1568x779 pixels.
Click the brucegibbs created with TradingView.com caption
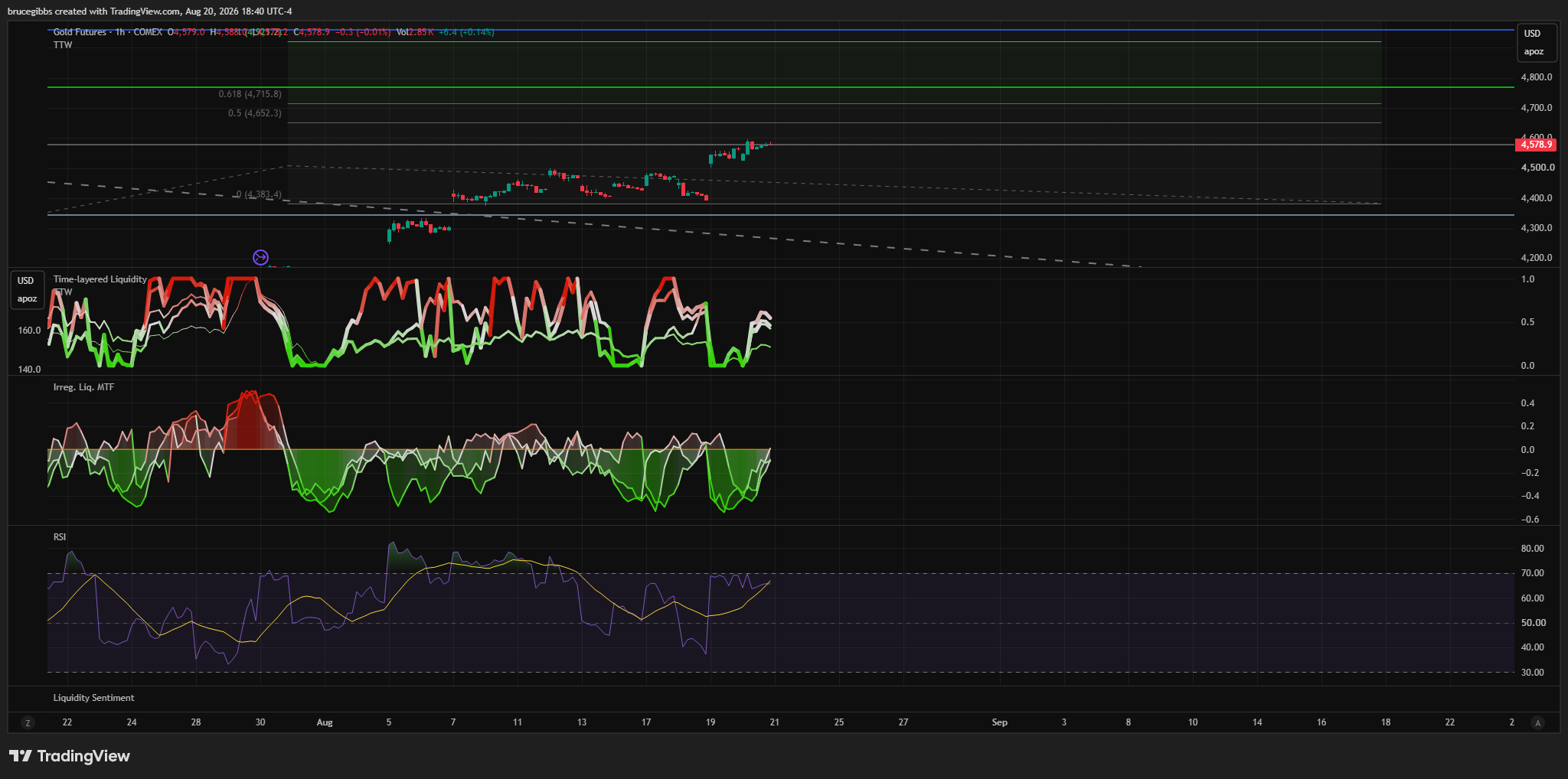pyautogui.click(x=149, y=11)
